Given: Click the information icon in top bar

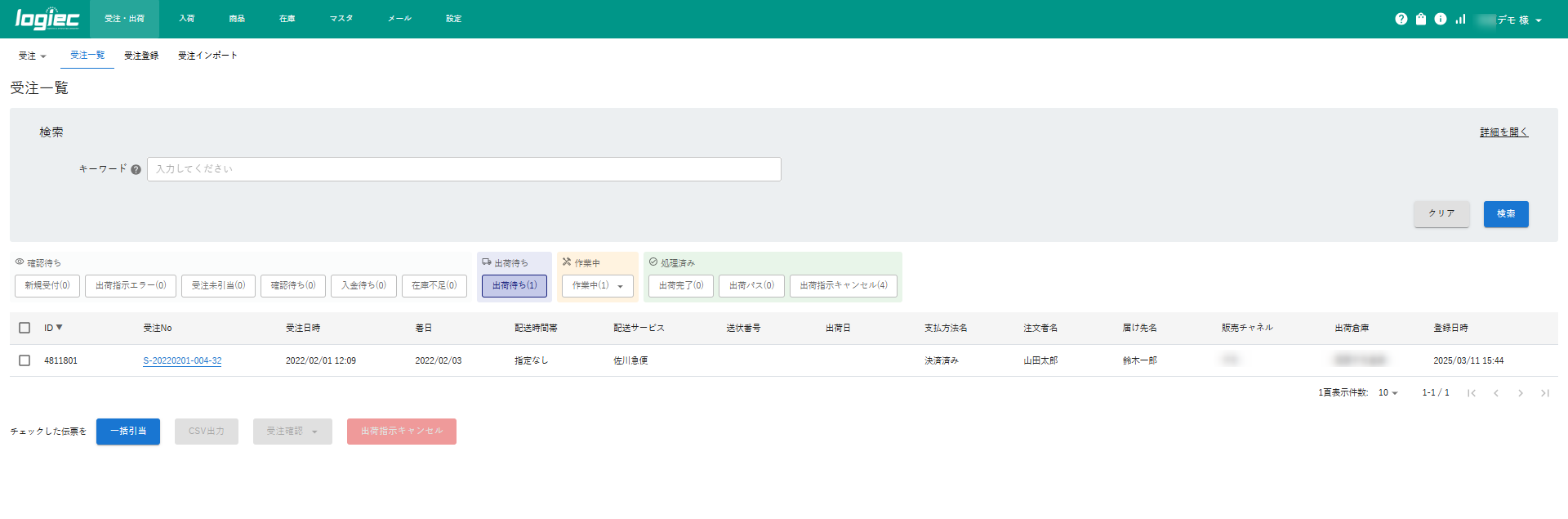Looking at the screenshot, I should 1441,19.
